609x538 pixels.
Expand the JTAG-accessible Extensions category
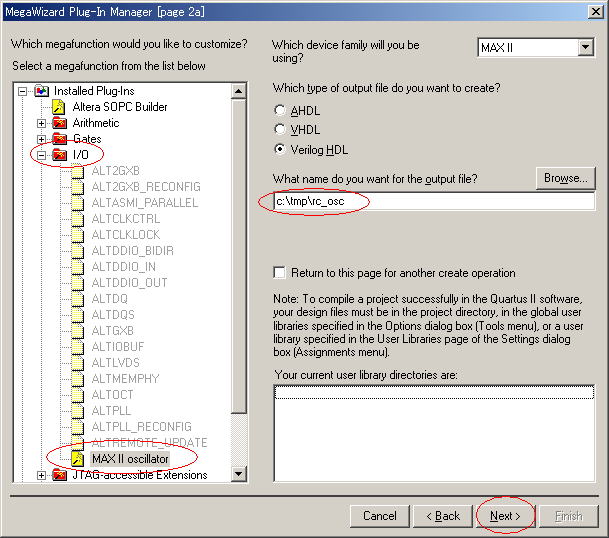[42, 475]
